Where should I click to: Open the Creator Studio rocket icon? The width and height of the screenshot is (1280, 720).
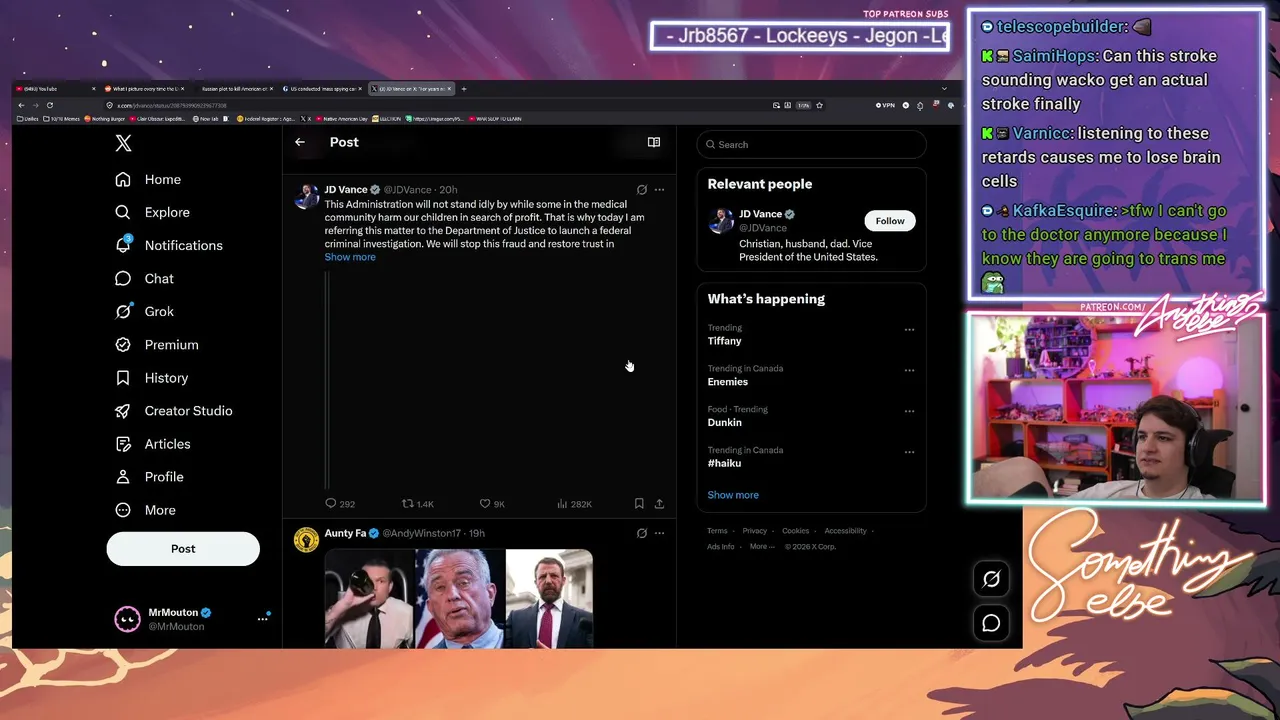click(123, 411)
